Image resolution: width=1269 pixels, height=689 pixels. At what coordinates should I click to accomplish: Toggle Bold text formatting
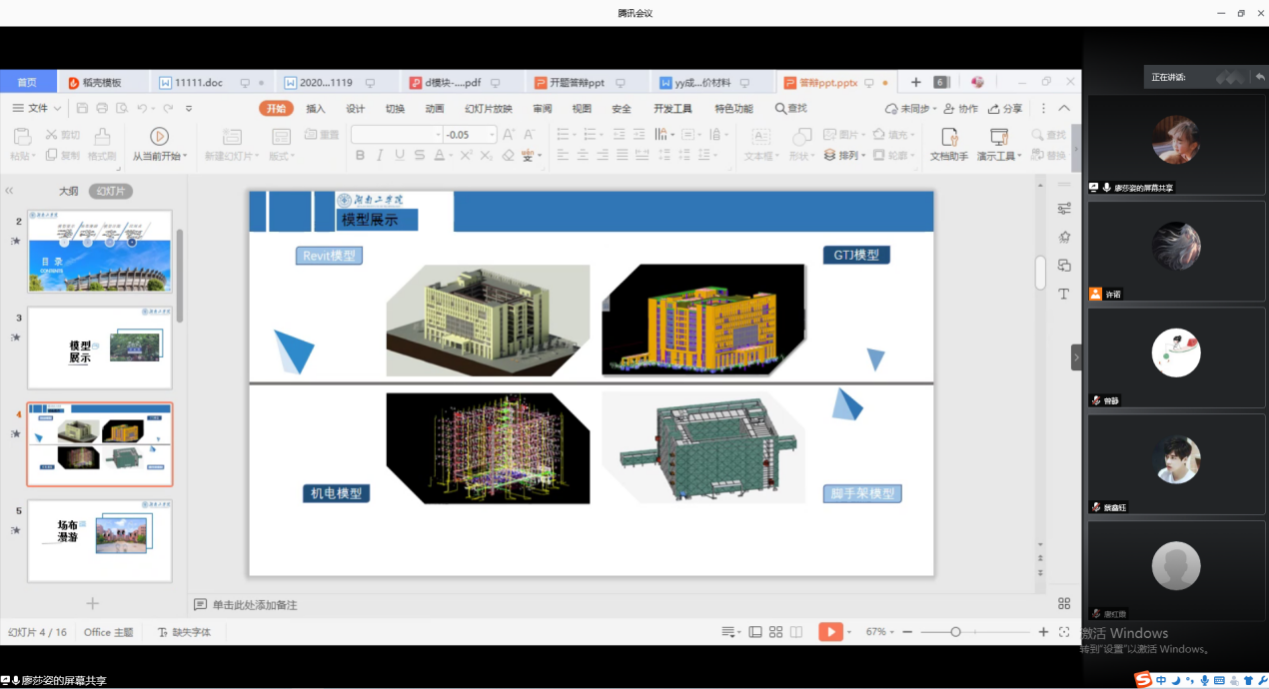[360, 155]
